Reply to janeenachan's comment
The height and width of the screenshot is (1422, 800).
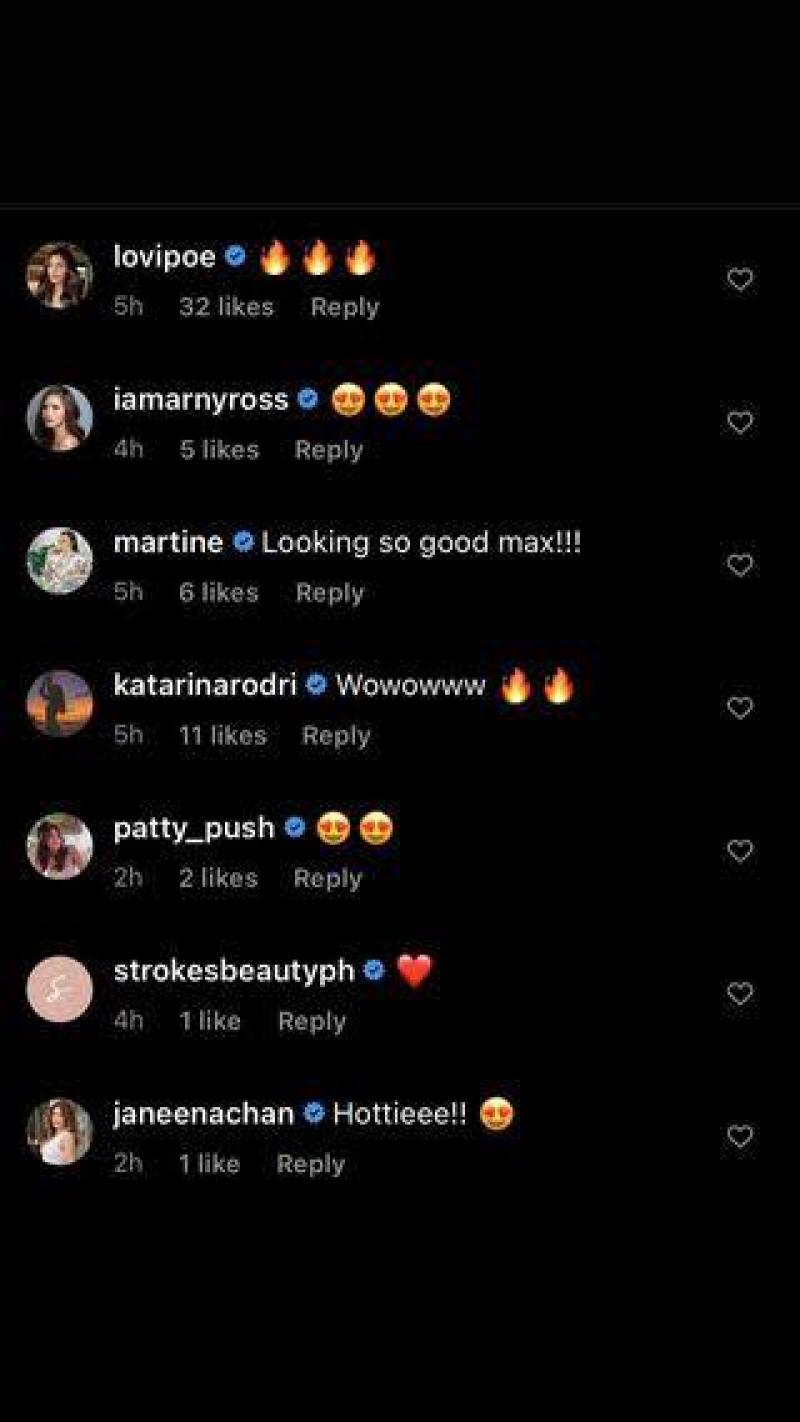(x=311, y=1165)
